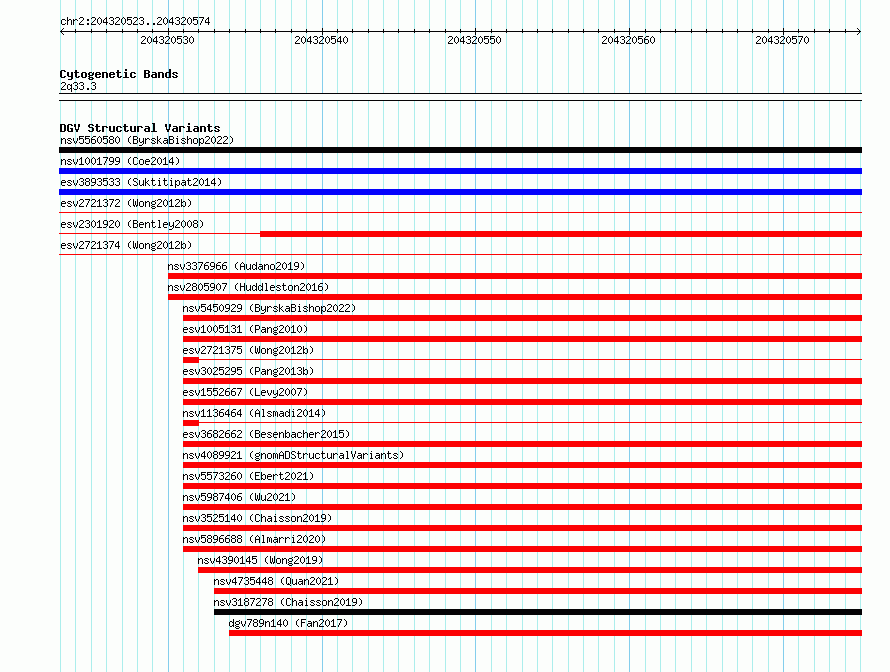Image resolution: width=890 pixels, height=672 pixels.
Task: Select the 204320560 ruler position label
Action: pyautogui.click(x=628, y=40)
